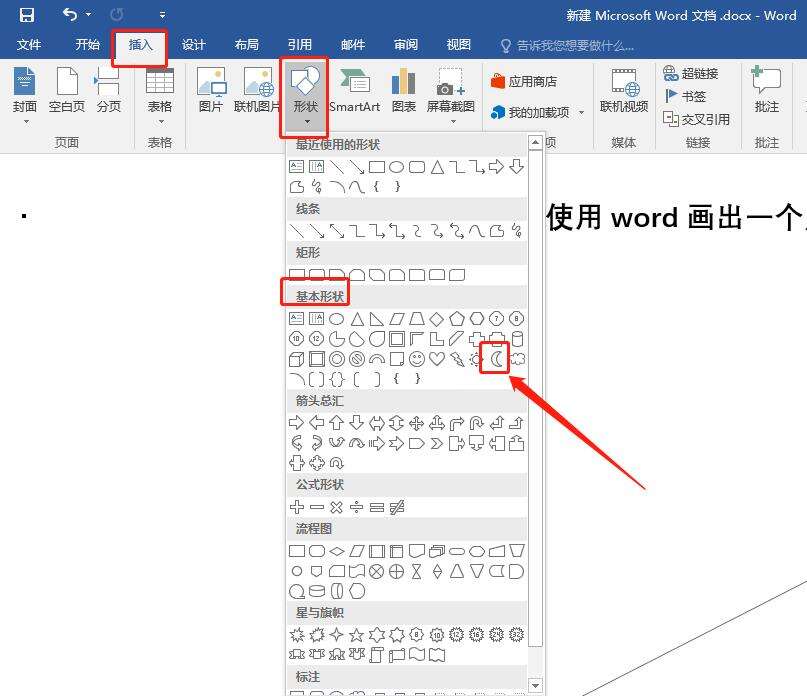
Task: Insert online video with 联机视频
Action: point(624,90)
